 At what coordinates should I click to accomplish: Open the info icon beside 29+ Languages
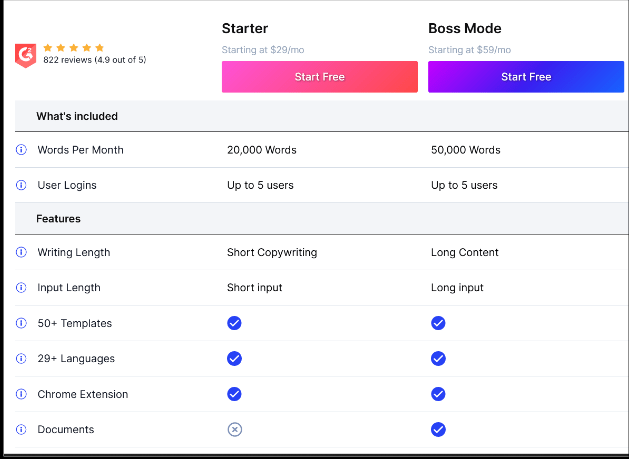21,358
